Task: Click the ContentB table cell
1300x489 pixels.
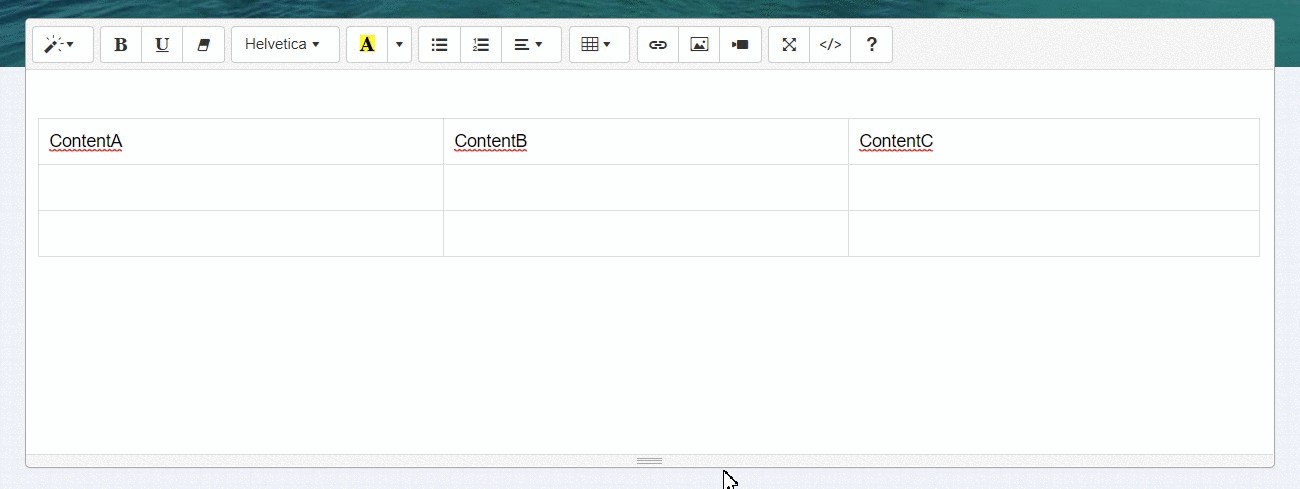Action: click(x=646, y=142)
